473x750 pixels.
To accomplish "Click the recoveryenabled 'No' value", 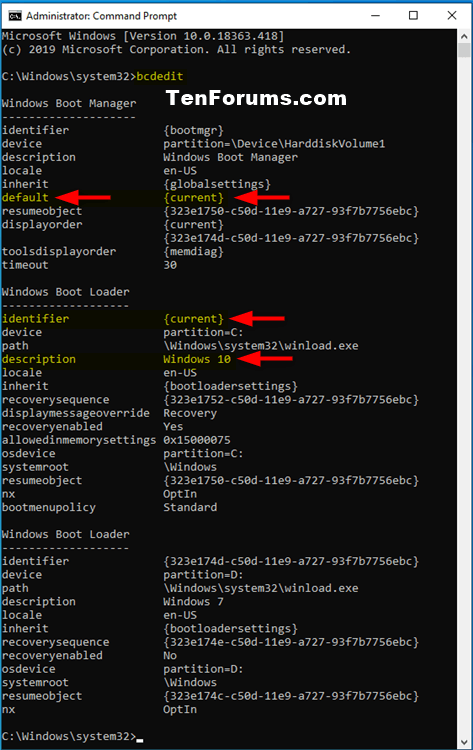I will [x=170, y=655].
